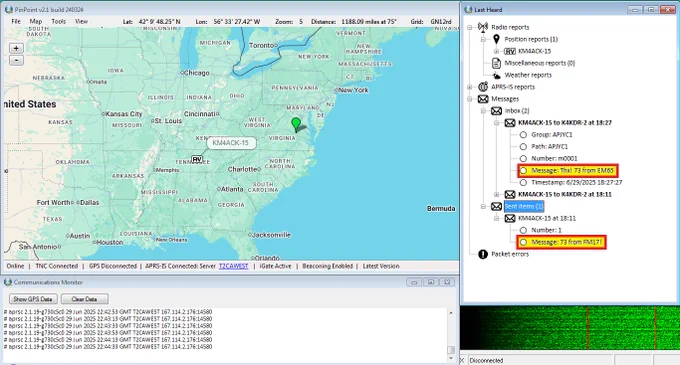
Task: Collapse the Inbox (2) node
Action: (483, 111)
